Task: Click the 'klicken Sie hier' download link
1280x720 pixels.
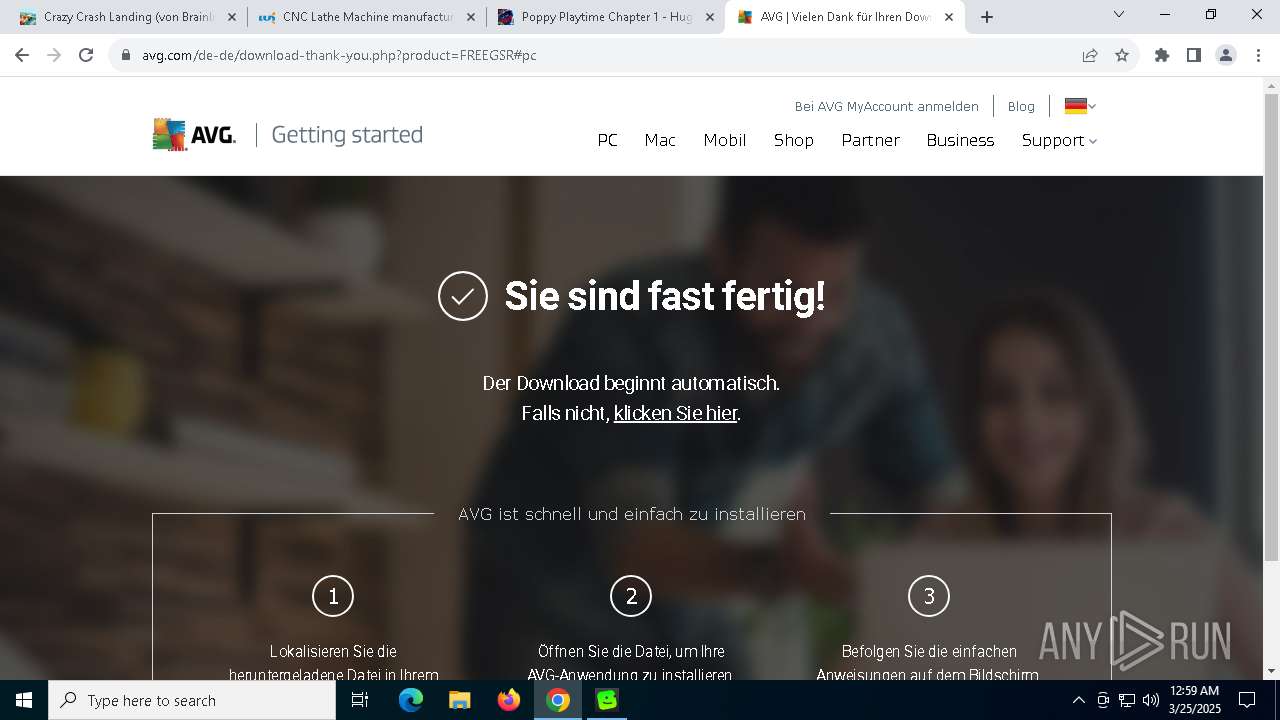Action: tap(675, 413)
